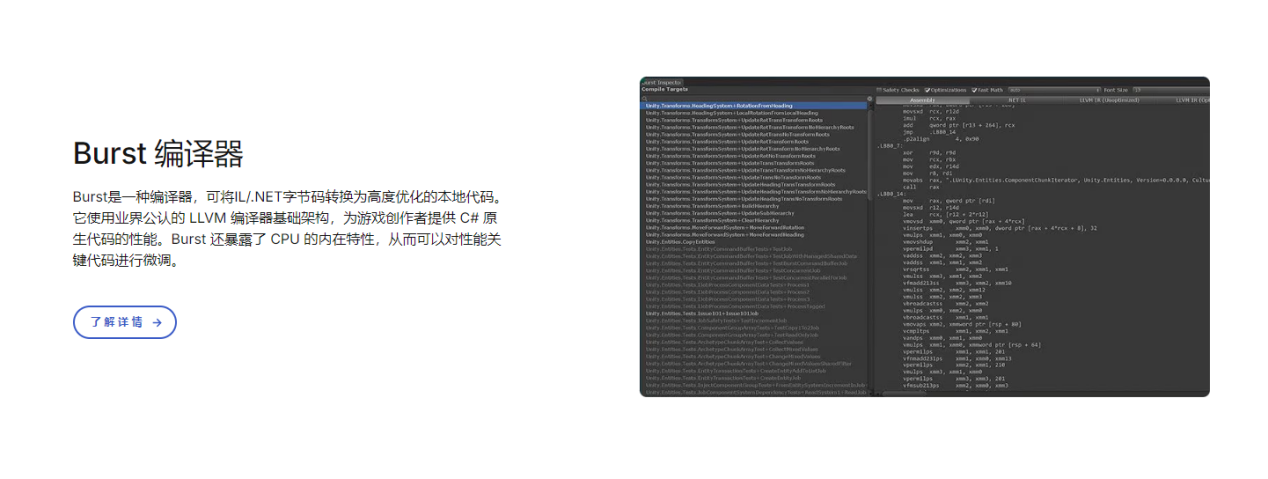The height and width of the screenshot is (479, 1268).
Task: Select EntityTransactionTests+CreateEntityJob row
Action: (x=753, y=378)
